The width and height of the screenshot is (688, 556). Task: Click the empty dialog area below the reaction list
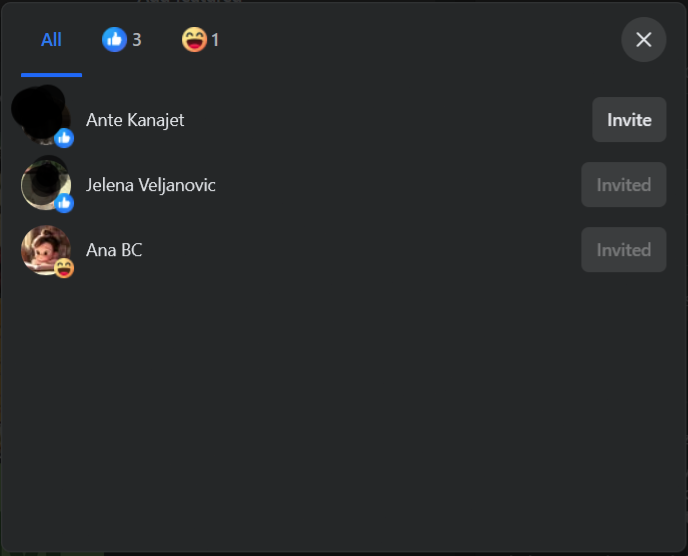pos(344,413)
